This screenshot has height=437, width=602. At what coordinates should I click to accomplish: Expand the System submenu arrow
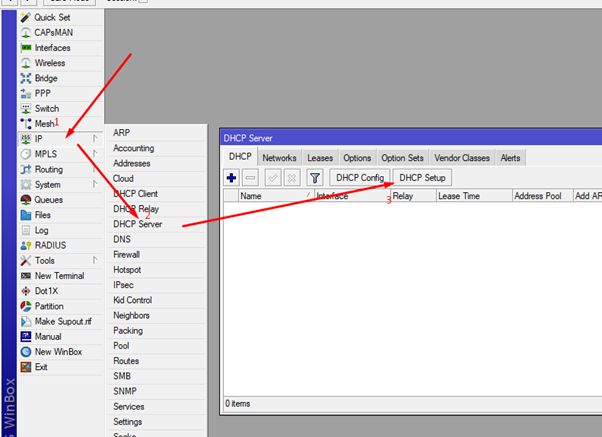[95, 184]
